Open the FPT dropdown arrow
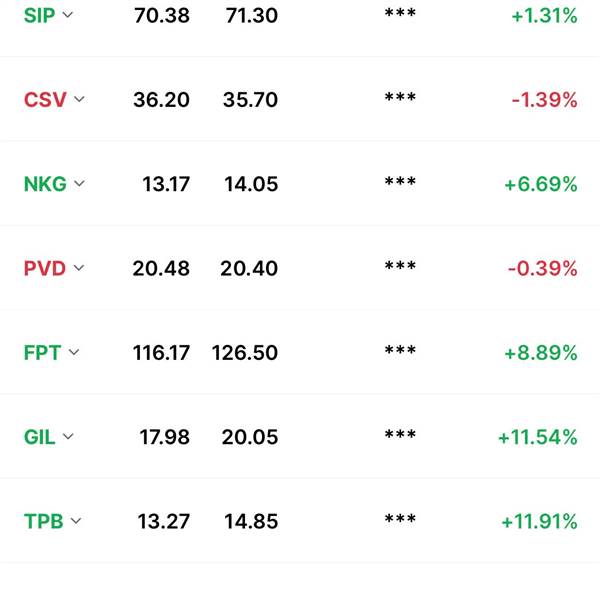The image size is (600, 600). point(74,352)
